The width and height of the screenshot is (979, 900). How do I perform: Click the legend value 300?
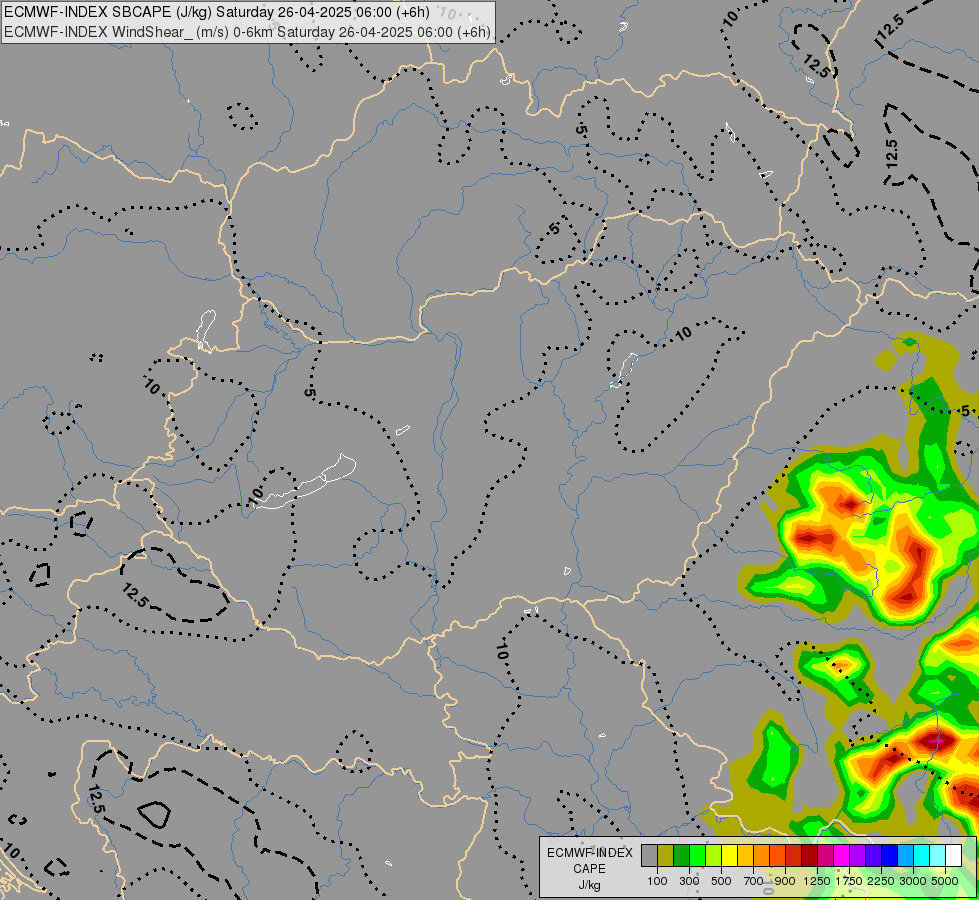click(689, 881)
